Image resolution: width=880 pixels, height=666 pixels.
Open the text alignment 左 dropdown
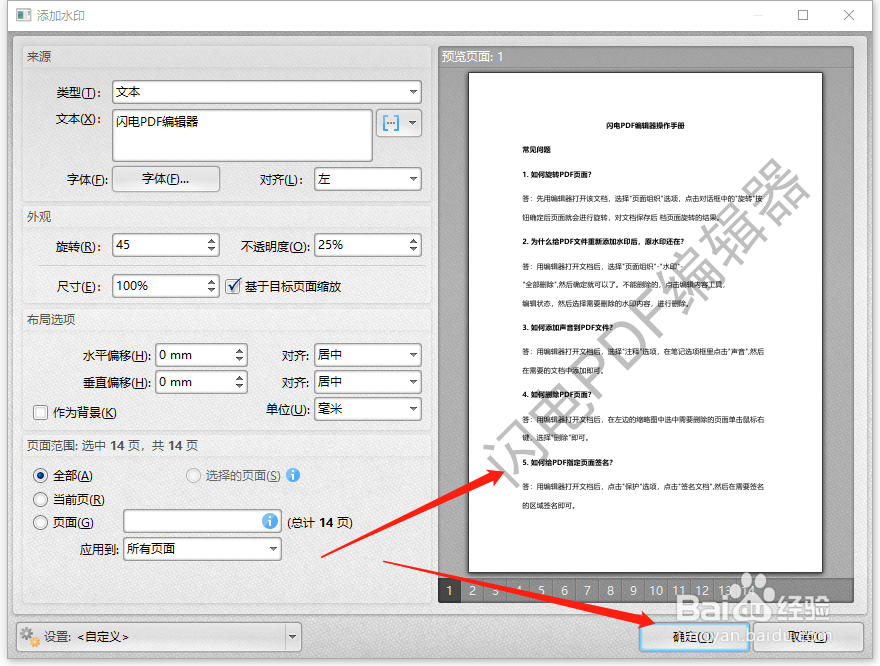click(368, 180)
